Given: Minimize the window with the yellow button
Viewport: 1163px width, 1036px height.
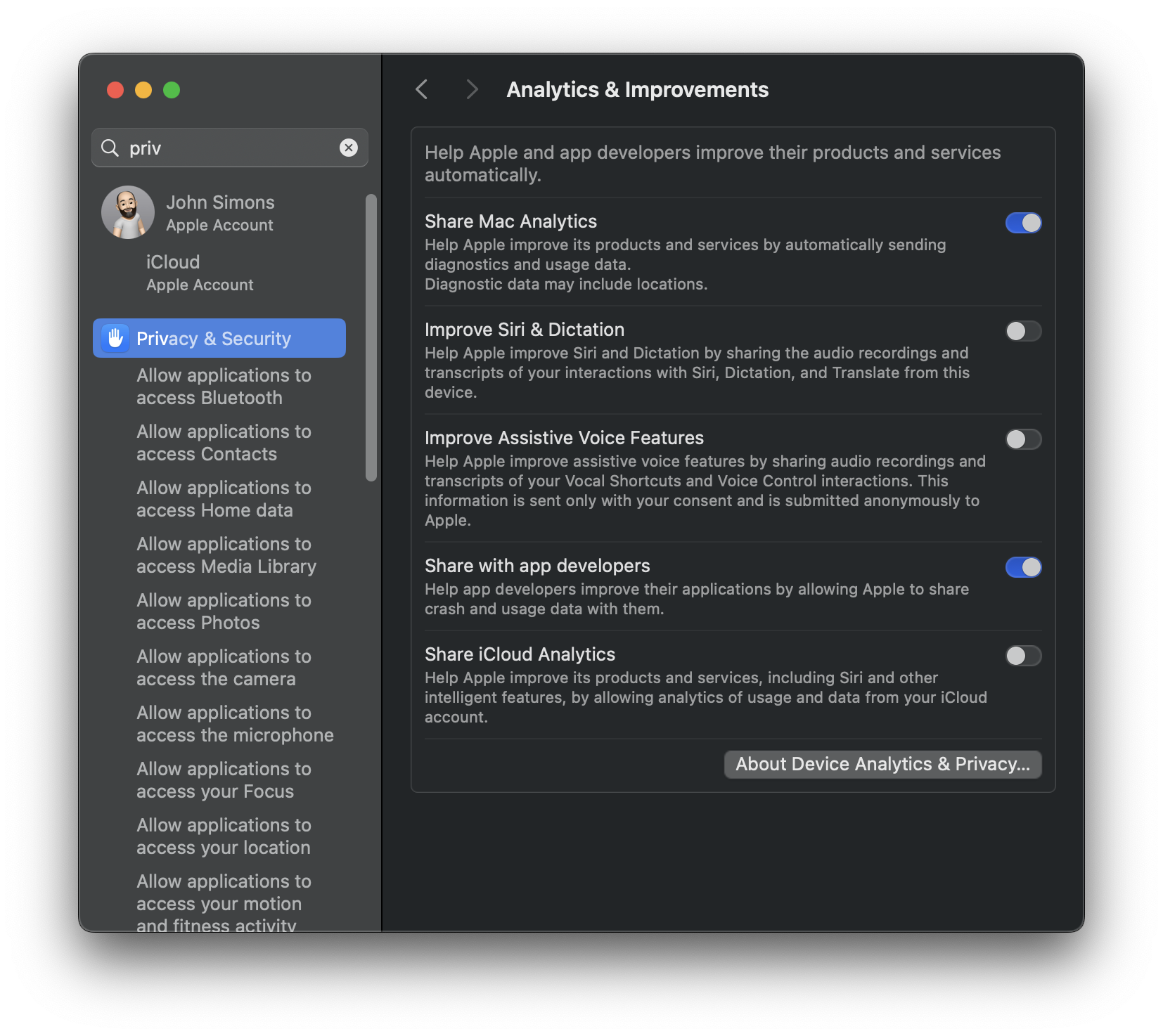Looking at the screenshot, I should click(143, 90).
